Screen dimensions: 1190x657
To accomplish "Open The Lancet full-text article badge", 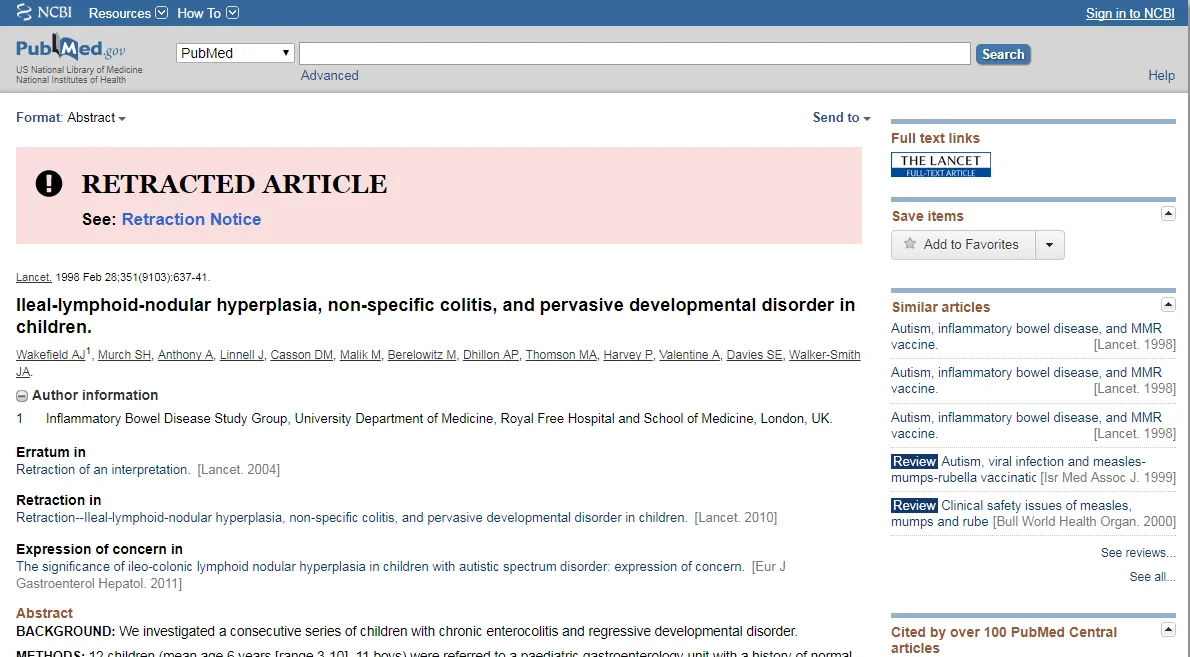I will point(940,165).
